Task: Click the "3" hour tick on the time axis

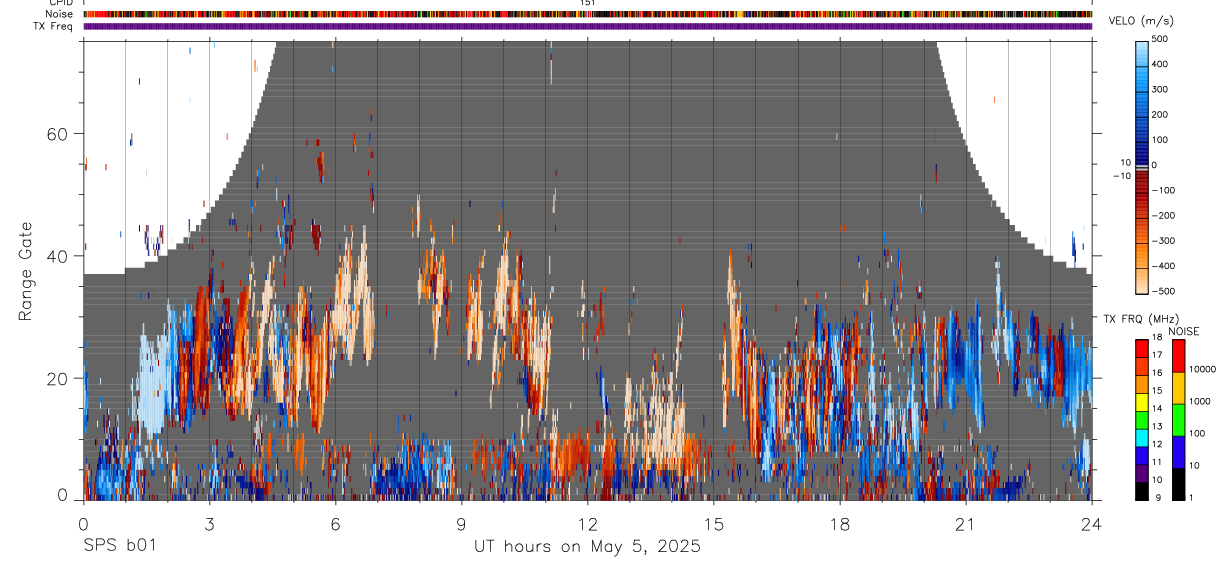Action: click(x=209, y=523)
